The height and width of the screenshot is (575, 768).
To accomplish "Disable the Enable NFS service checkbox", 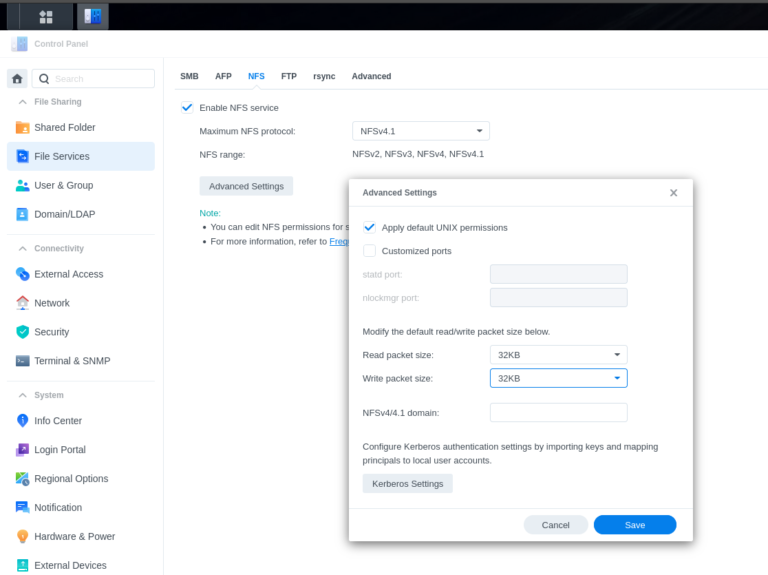I will click(x=187, y=107).
